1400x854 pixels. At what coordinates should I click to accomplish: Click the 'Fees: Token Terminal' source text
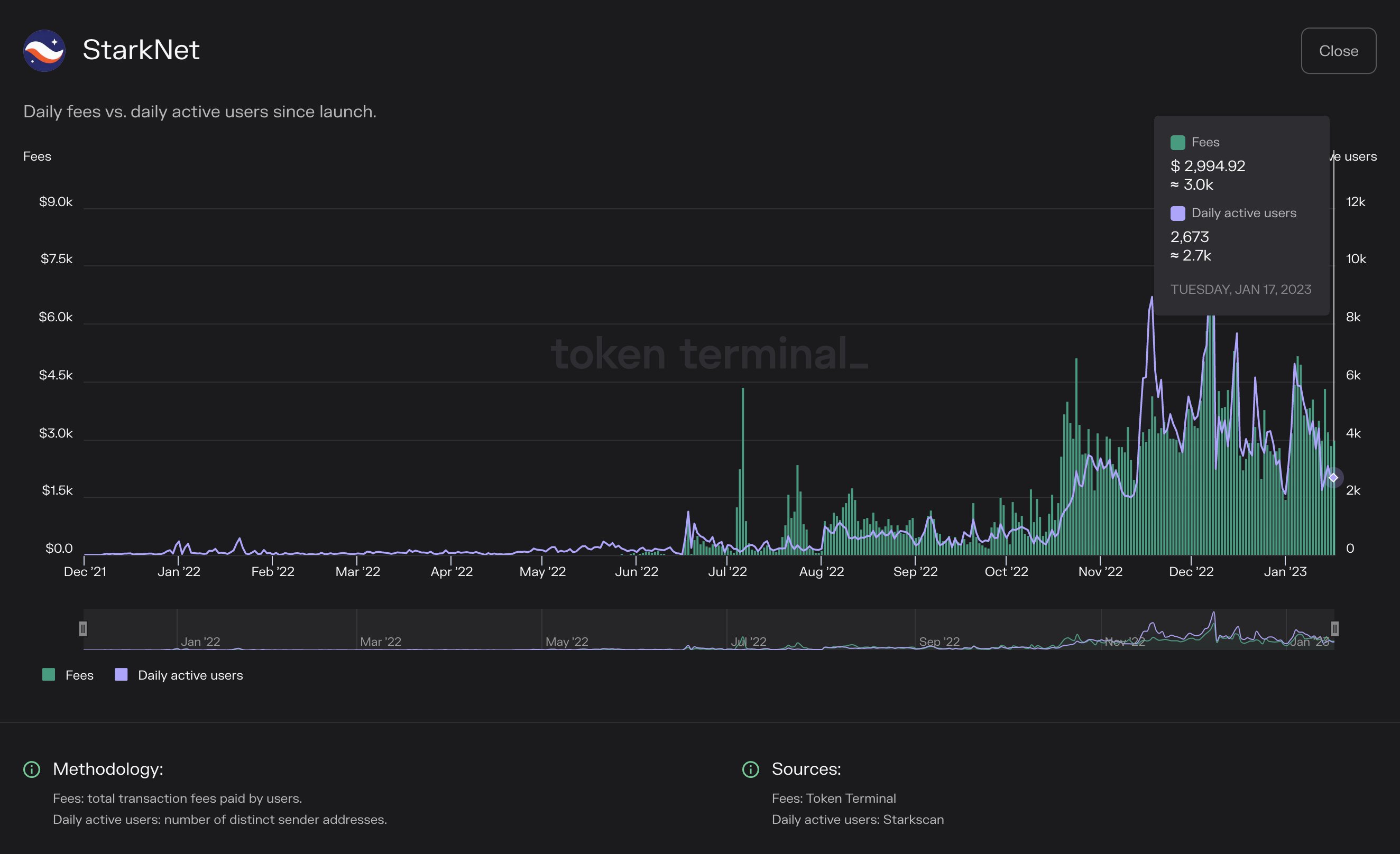pyautogui.click(x=834, y=798)
